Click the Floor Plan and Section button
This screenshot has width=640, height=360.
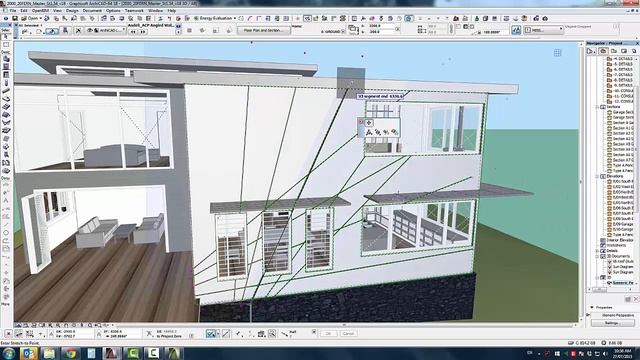264,31
